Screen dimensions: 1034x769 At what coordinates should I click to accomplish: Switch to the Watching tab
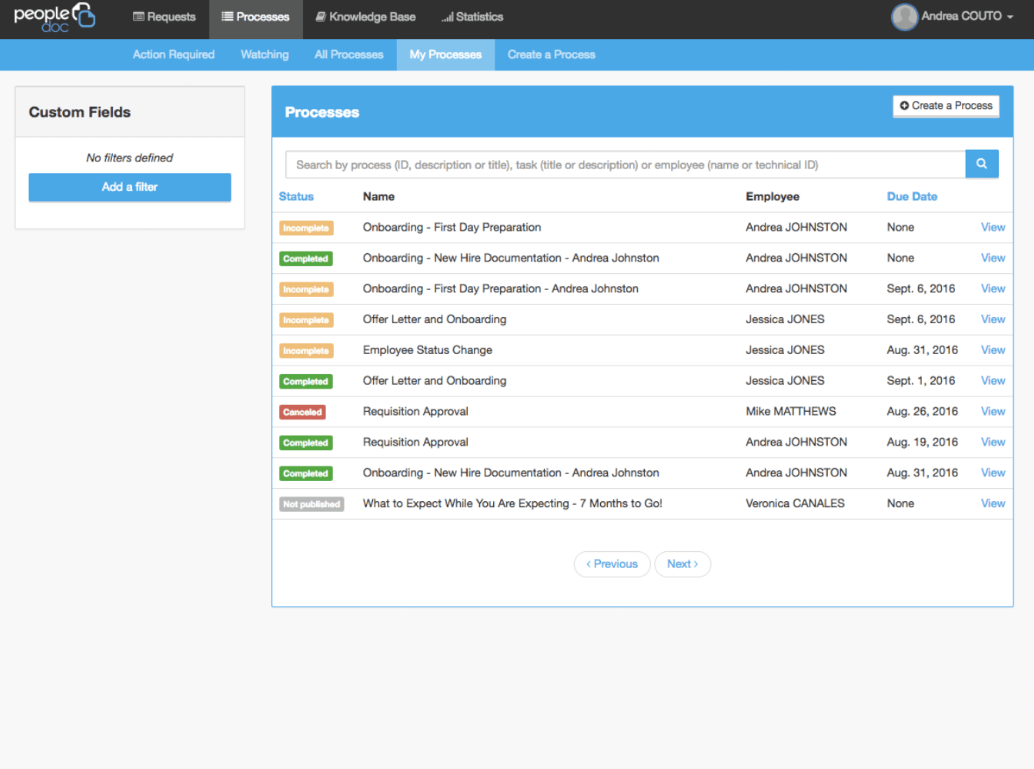[x=264, y=55]
